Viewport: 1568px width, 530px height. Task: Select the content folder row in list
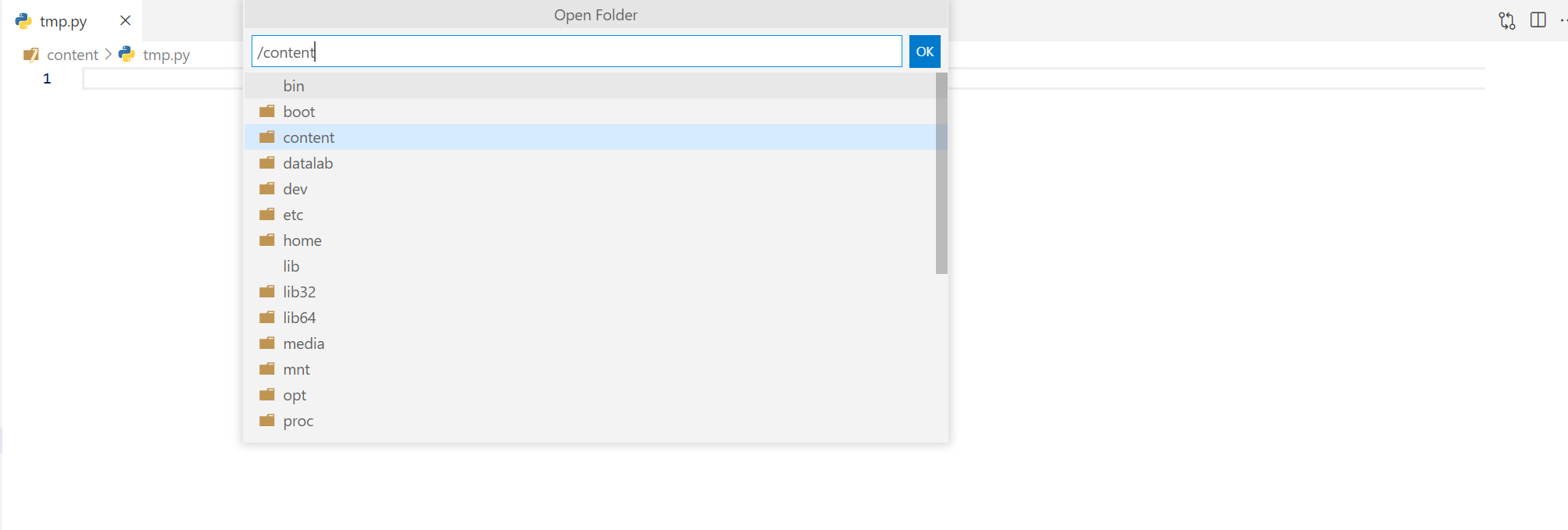(x=590, y=137)
